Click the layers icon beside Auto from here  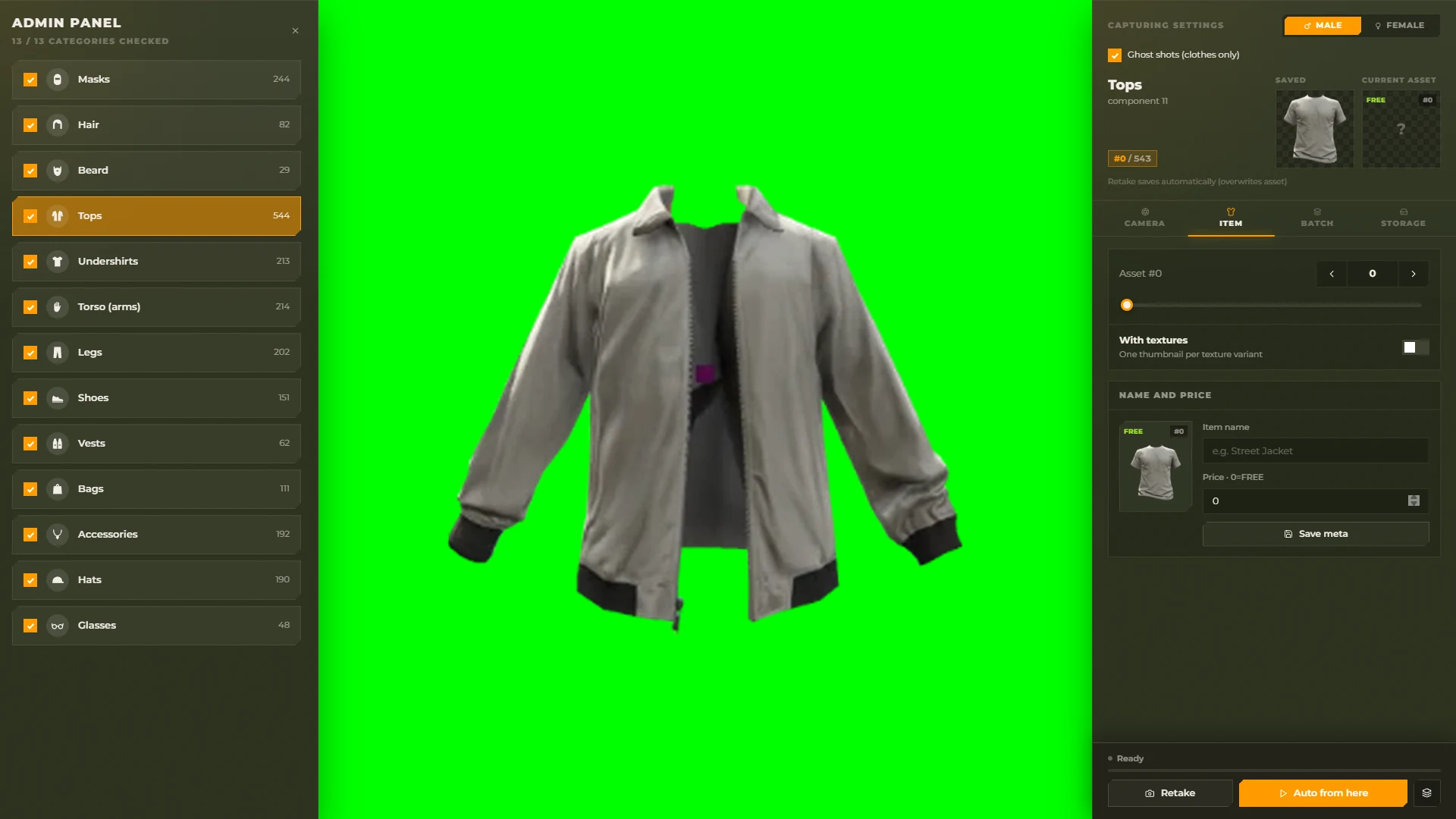[x=1426, y=793]
